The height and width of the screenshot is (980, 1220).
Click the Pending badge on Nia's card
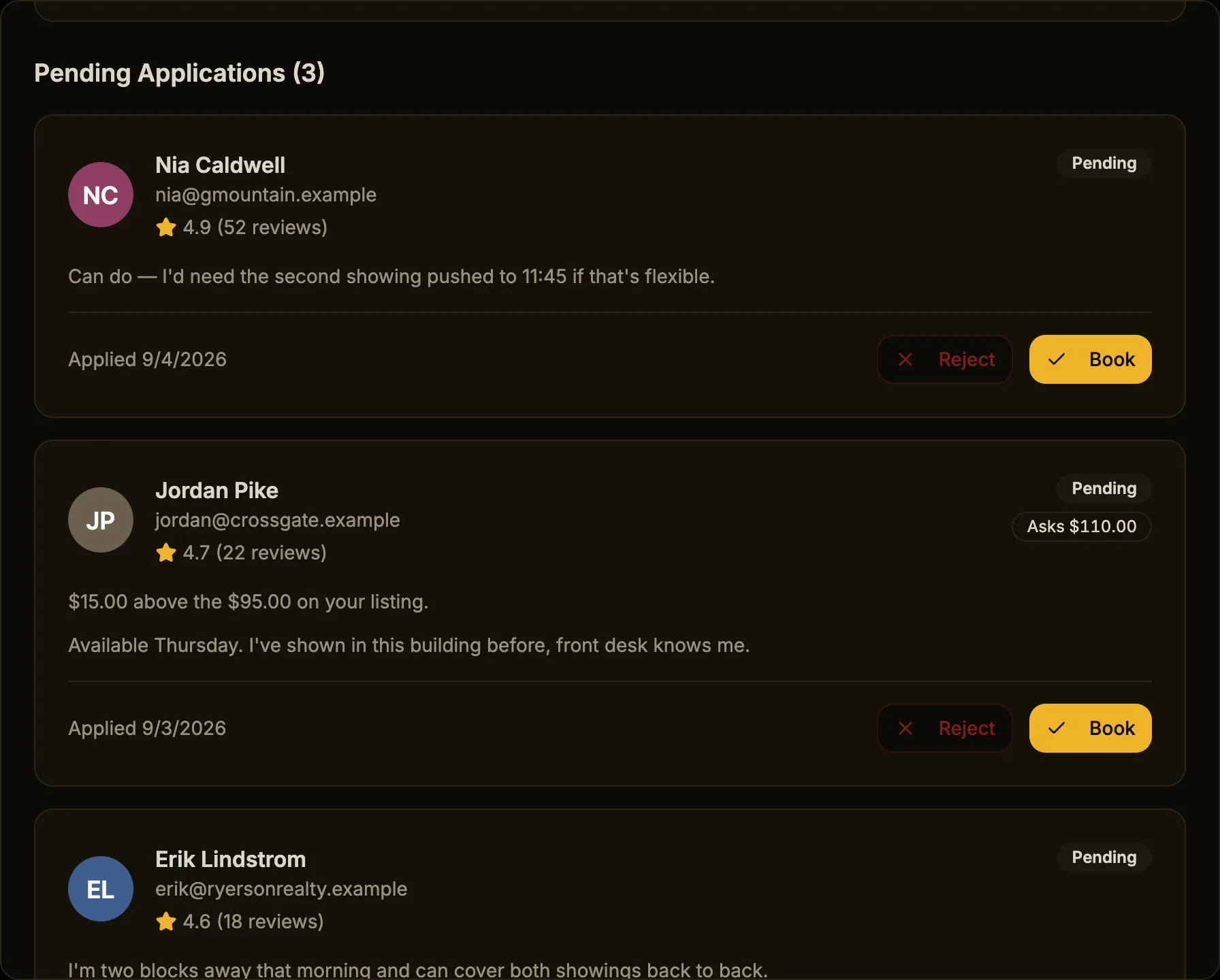(1104, 163)
